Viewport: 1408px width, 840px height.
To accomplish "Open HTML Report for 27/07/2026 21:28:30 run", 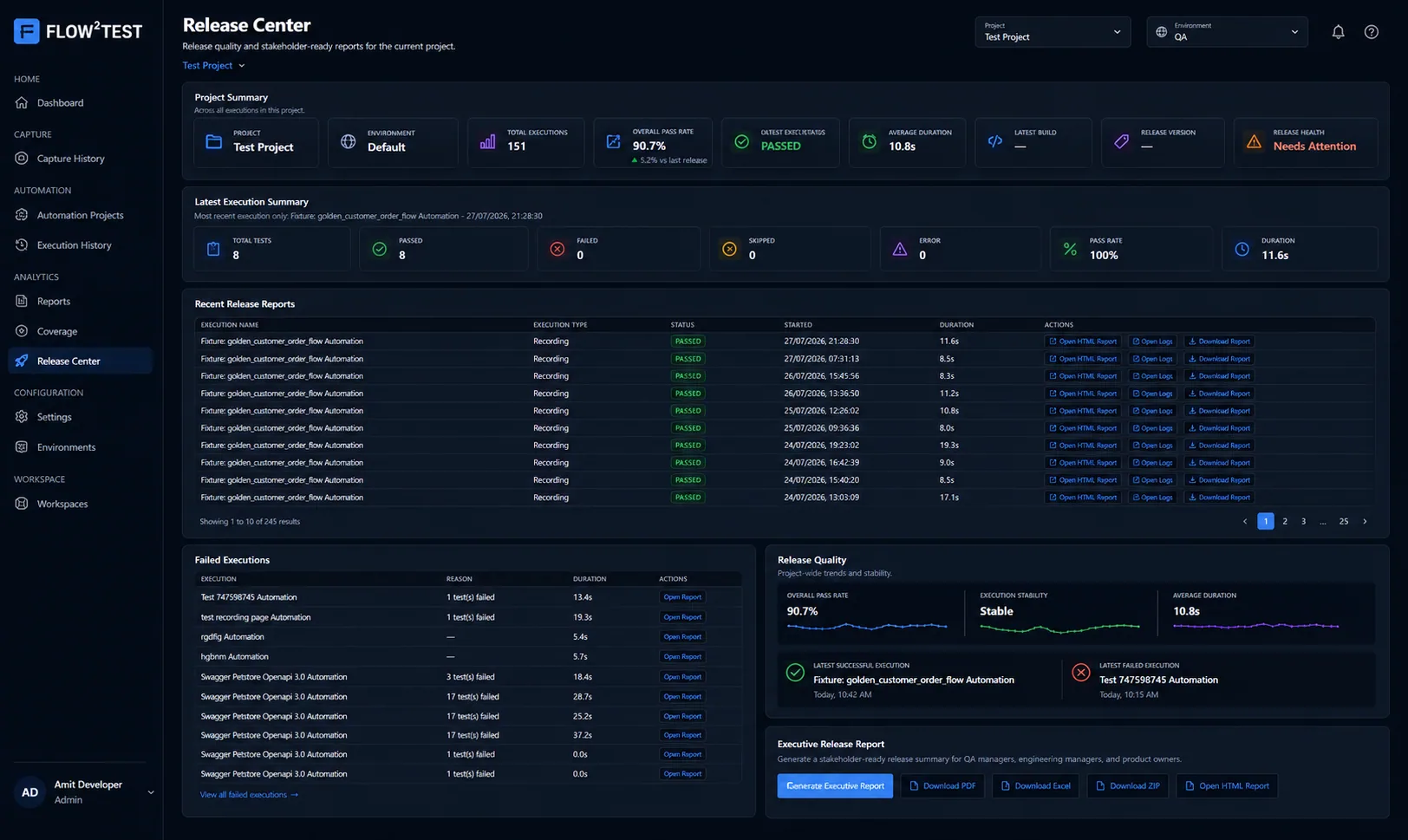I will (x=1083, y=342).
